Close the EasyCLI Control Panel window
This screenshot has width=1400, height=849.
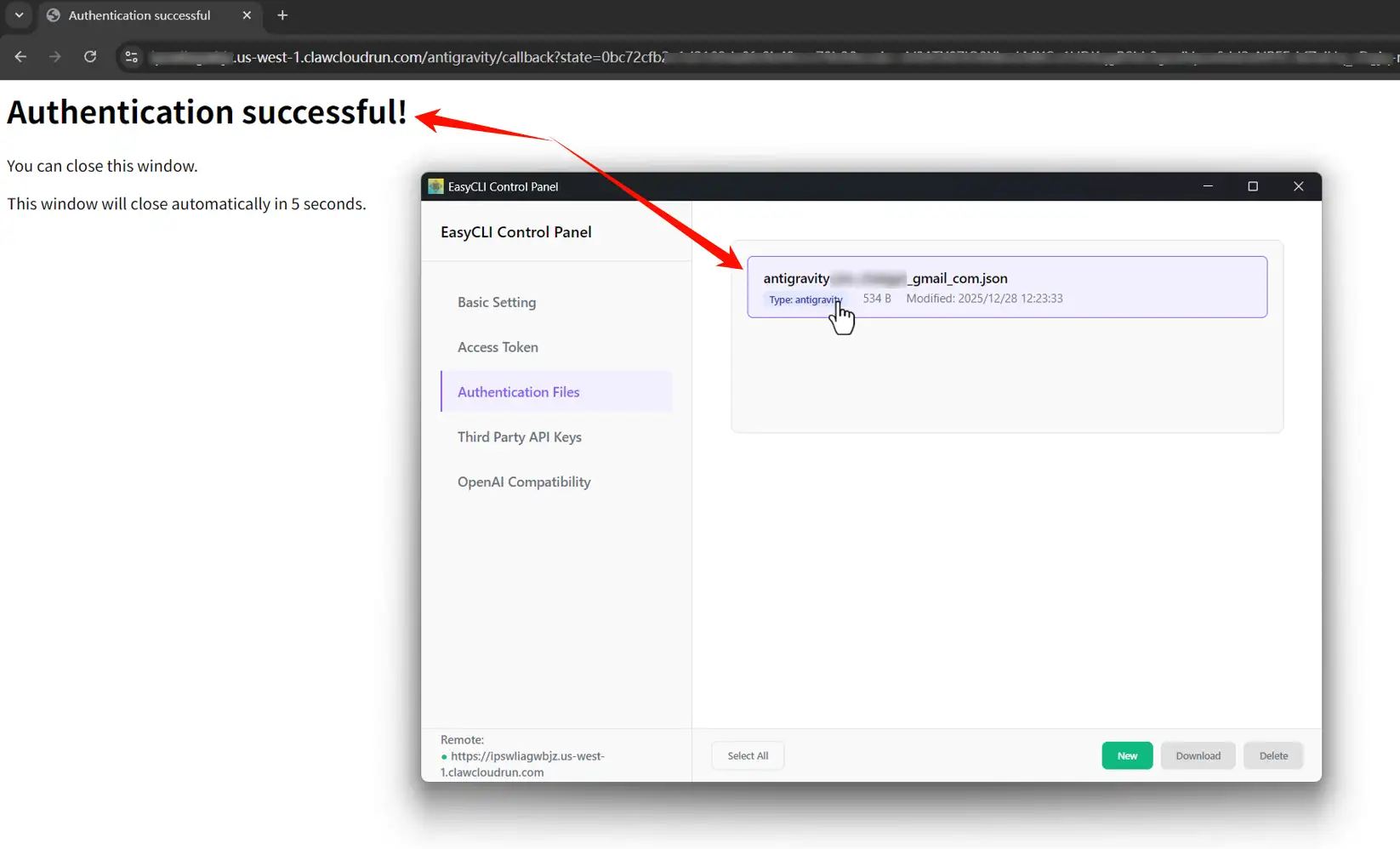(x=1298, y=186)
